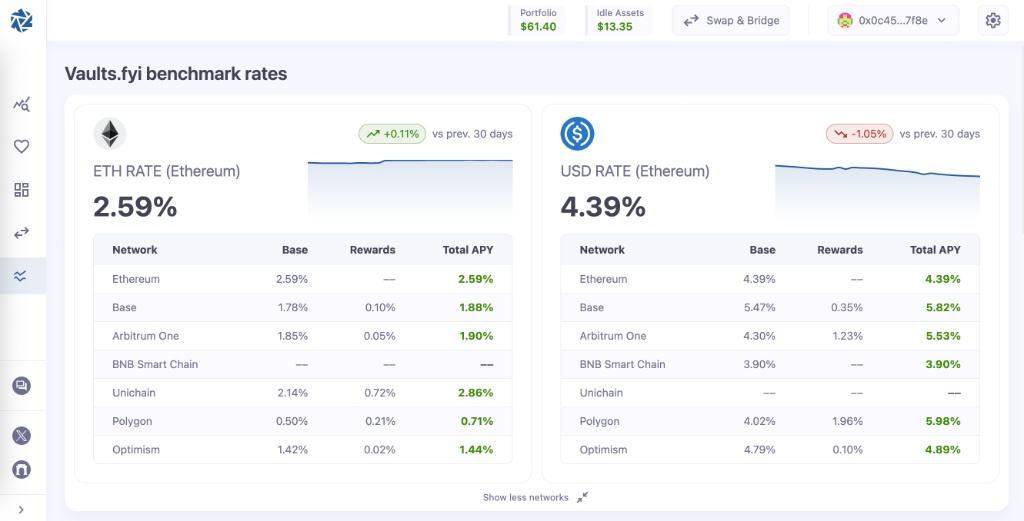Screen dimensions: 1024x521
Task: Open favorites via the heart icon
Action: tap(21, 147)
